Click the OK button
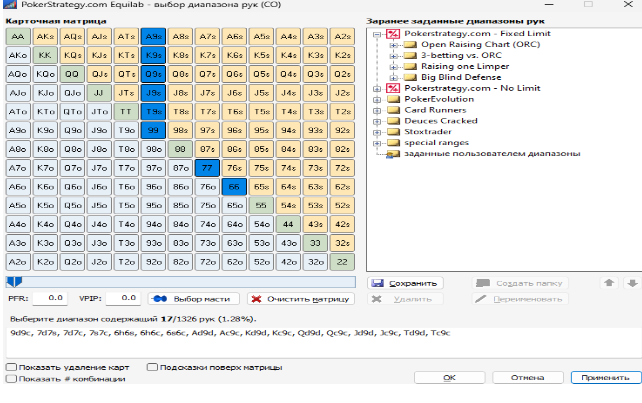 450,378
